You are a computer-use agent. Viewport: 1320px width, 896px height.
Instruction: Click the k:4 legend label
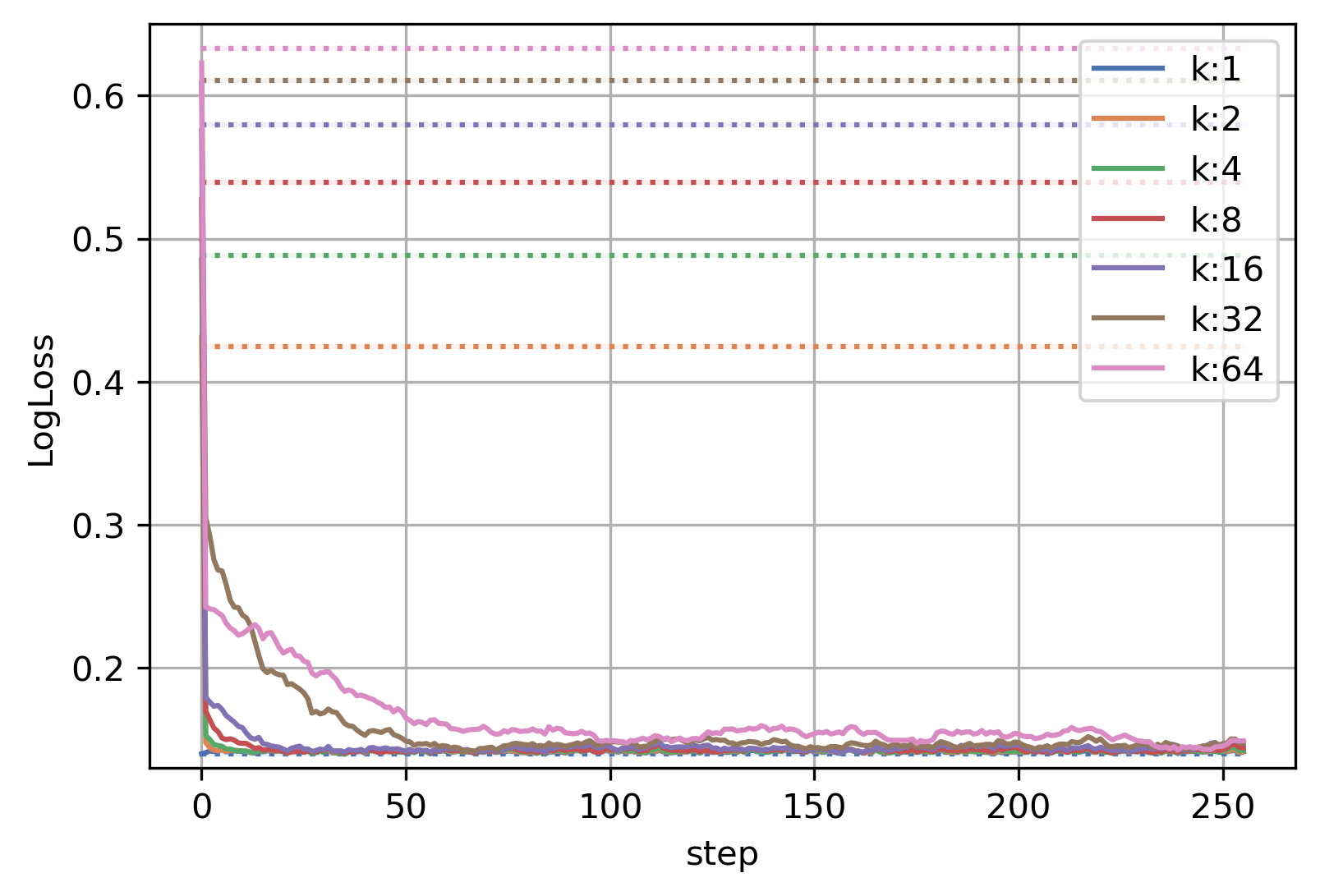coord(1216,170)
